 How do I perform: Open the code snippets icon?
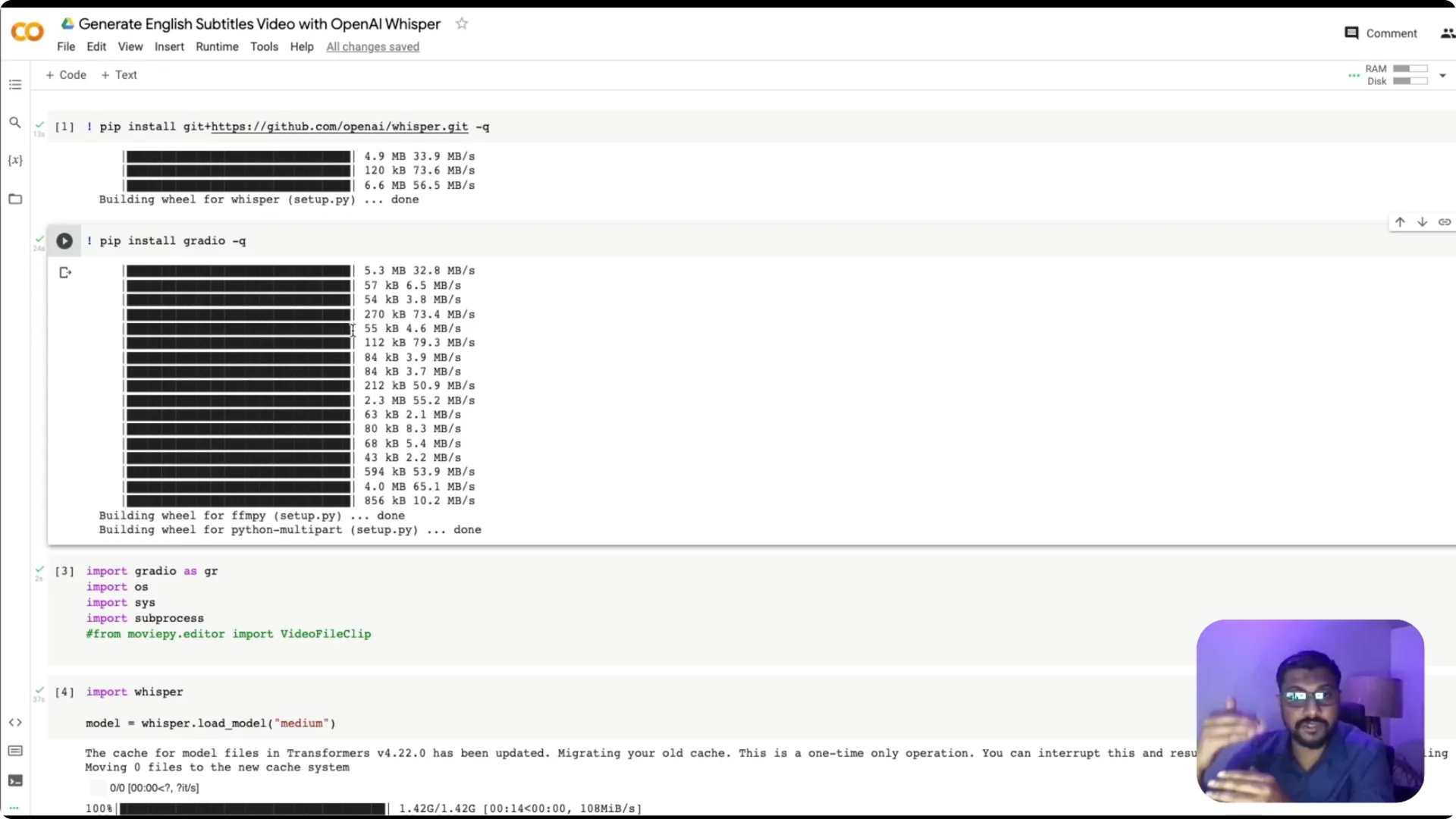point(15,722)
